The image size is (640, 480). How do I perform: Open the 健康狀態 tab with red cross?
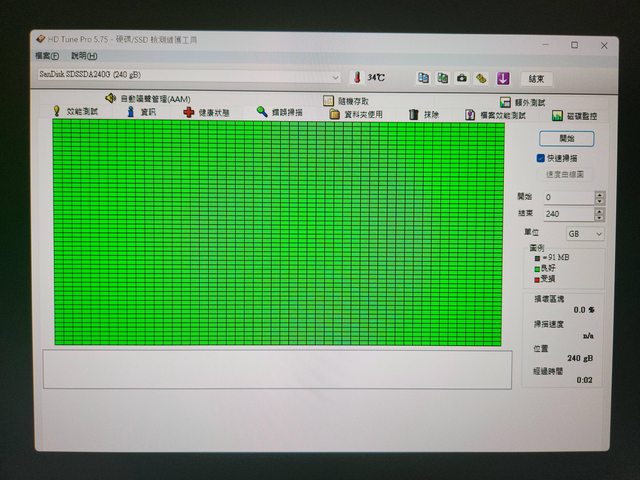pyautogui.click(x=206, y=113)
